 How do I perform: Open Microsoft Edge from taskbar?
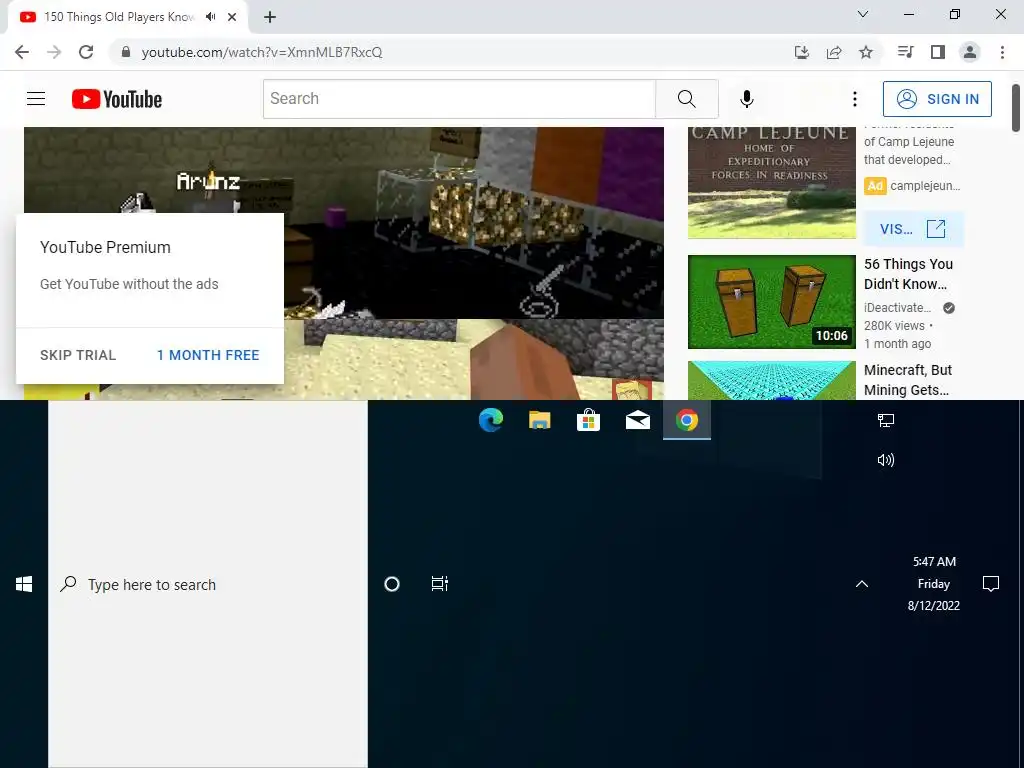point(490,420)
